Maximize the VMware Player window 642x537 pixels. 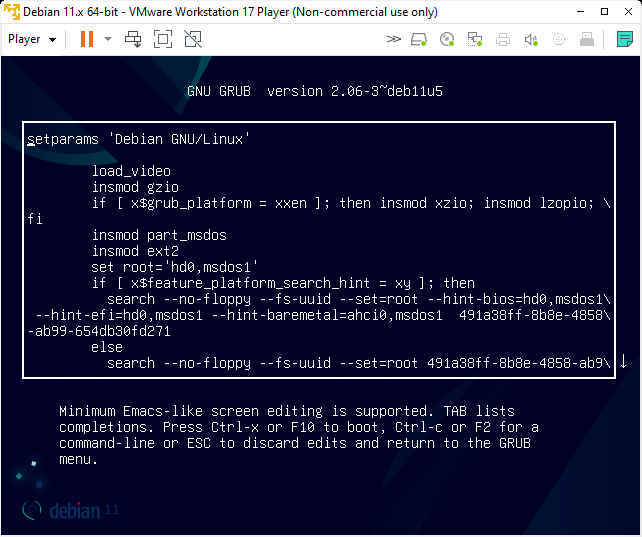tap(604, 12)
